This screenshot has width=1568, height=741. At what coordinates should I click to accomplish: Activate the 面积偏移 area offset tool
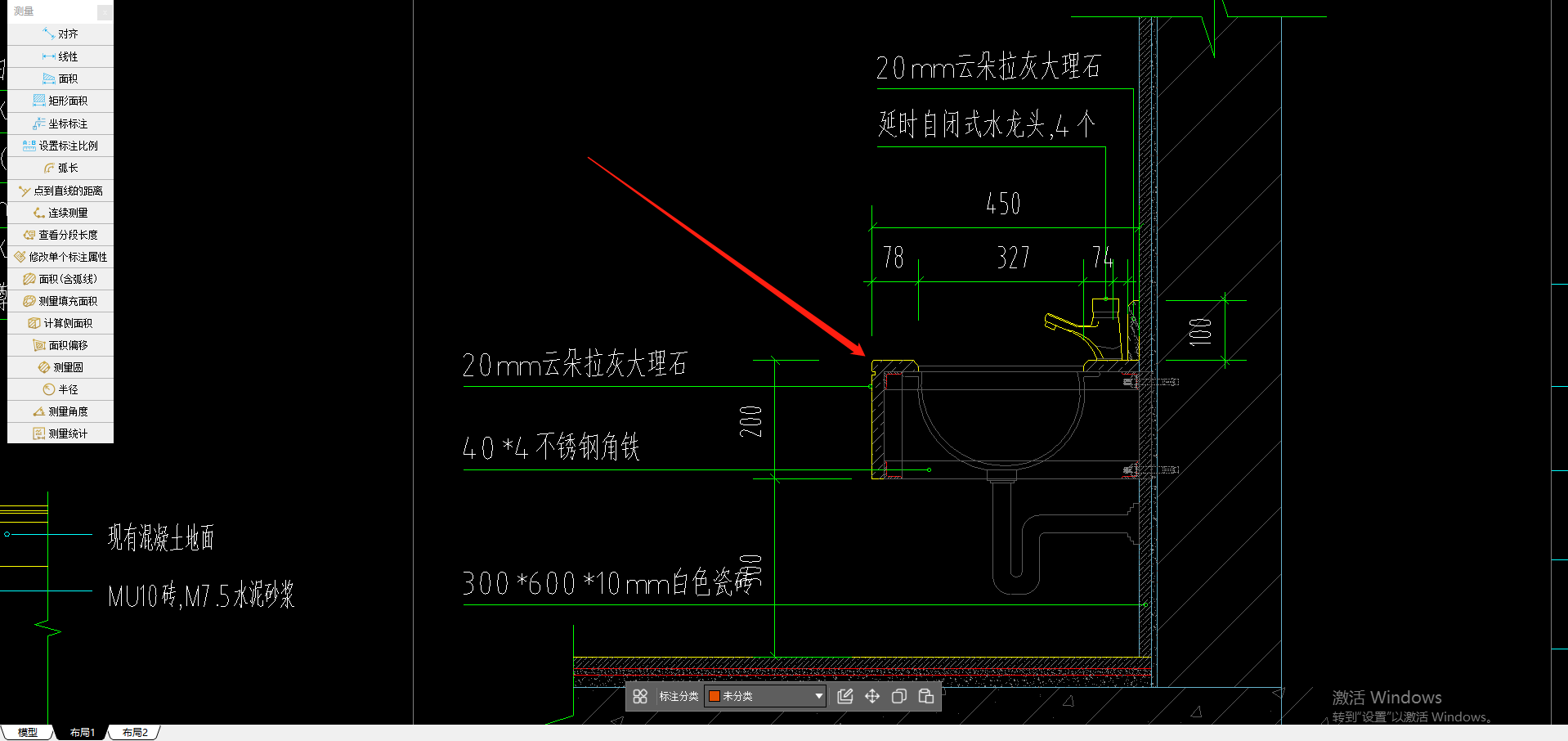(60, 345)
